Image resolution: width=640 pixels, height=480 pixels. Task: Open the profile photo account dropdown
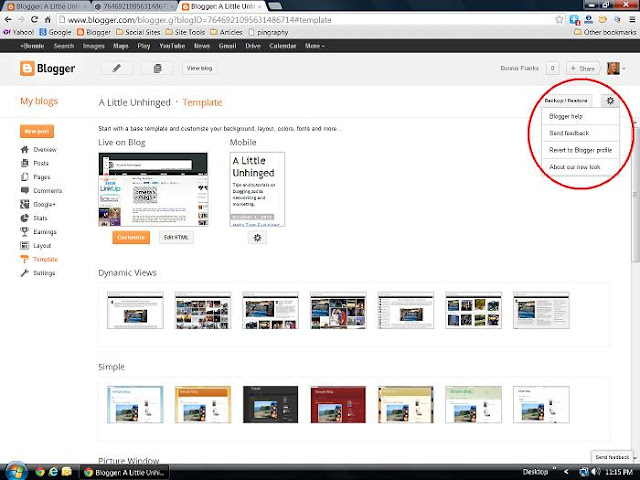tap(616, 68)
